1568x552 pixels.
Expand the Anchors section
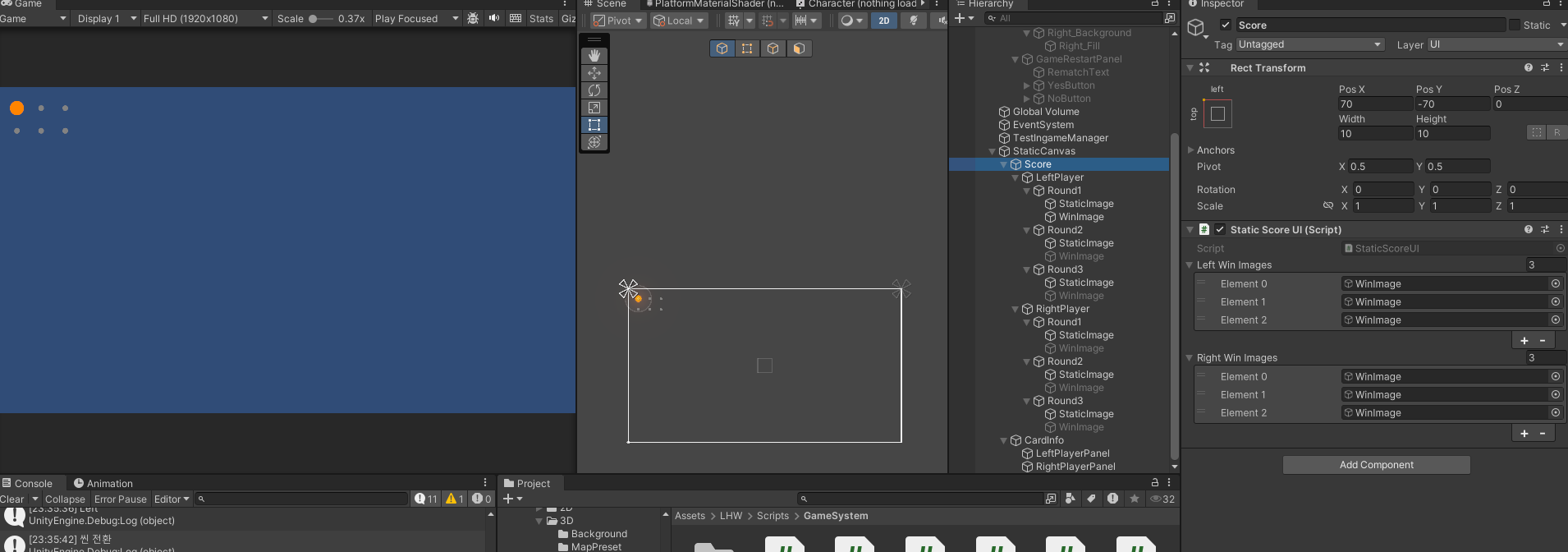coord(1190,150)
